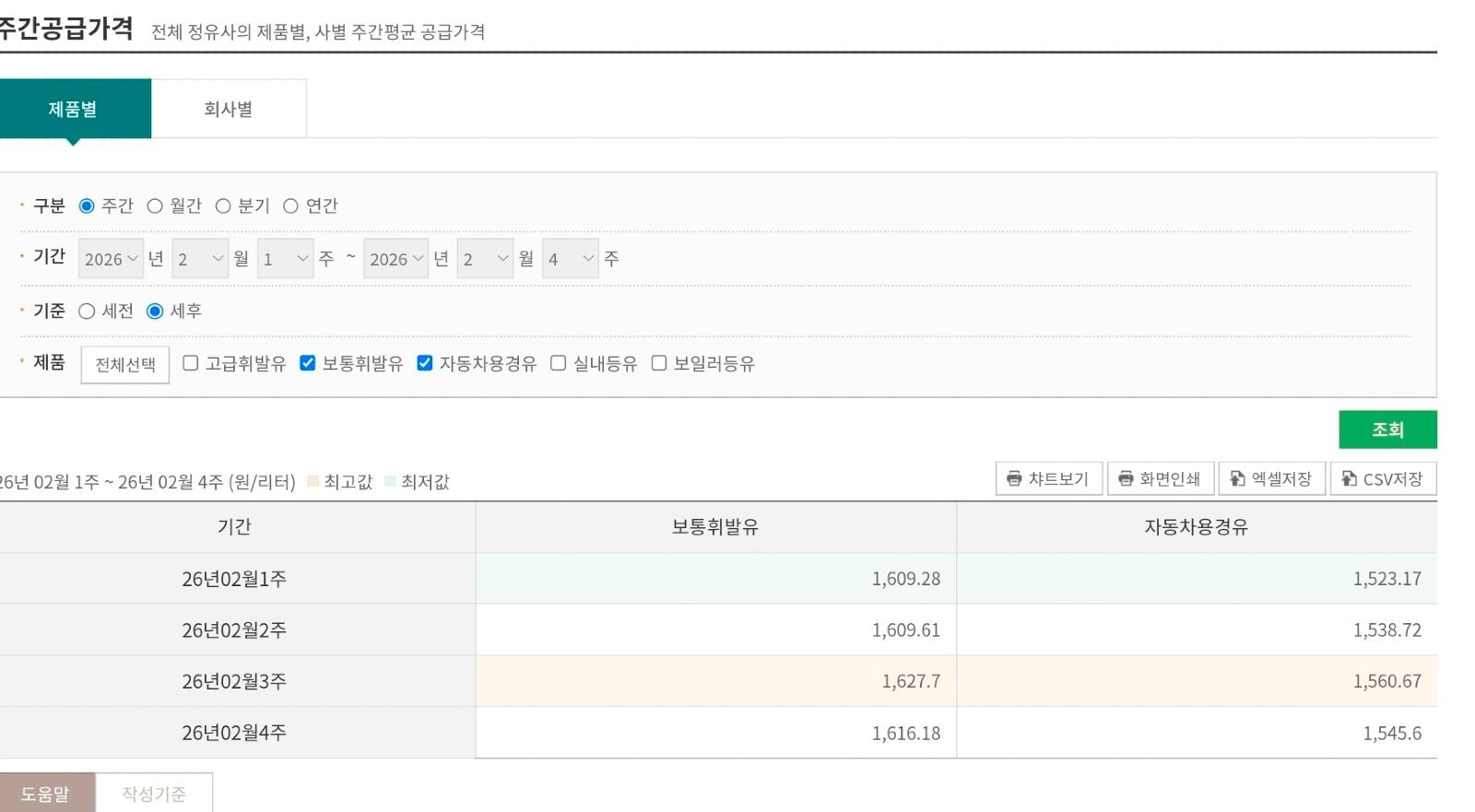Viewport: 1475px width, 812px height.
Task: Click the file icon on CSV저장
Action: (1350, 478)
